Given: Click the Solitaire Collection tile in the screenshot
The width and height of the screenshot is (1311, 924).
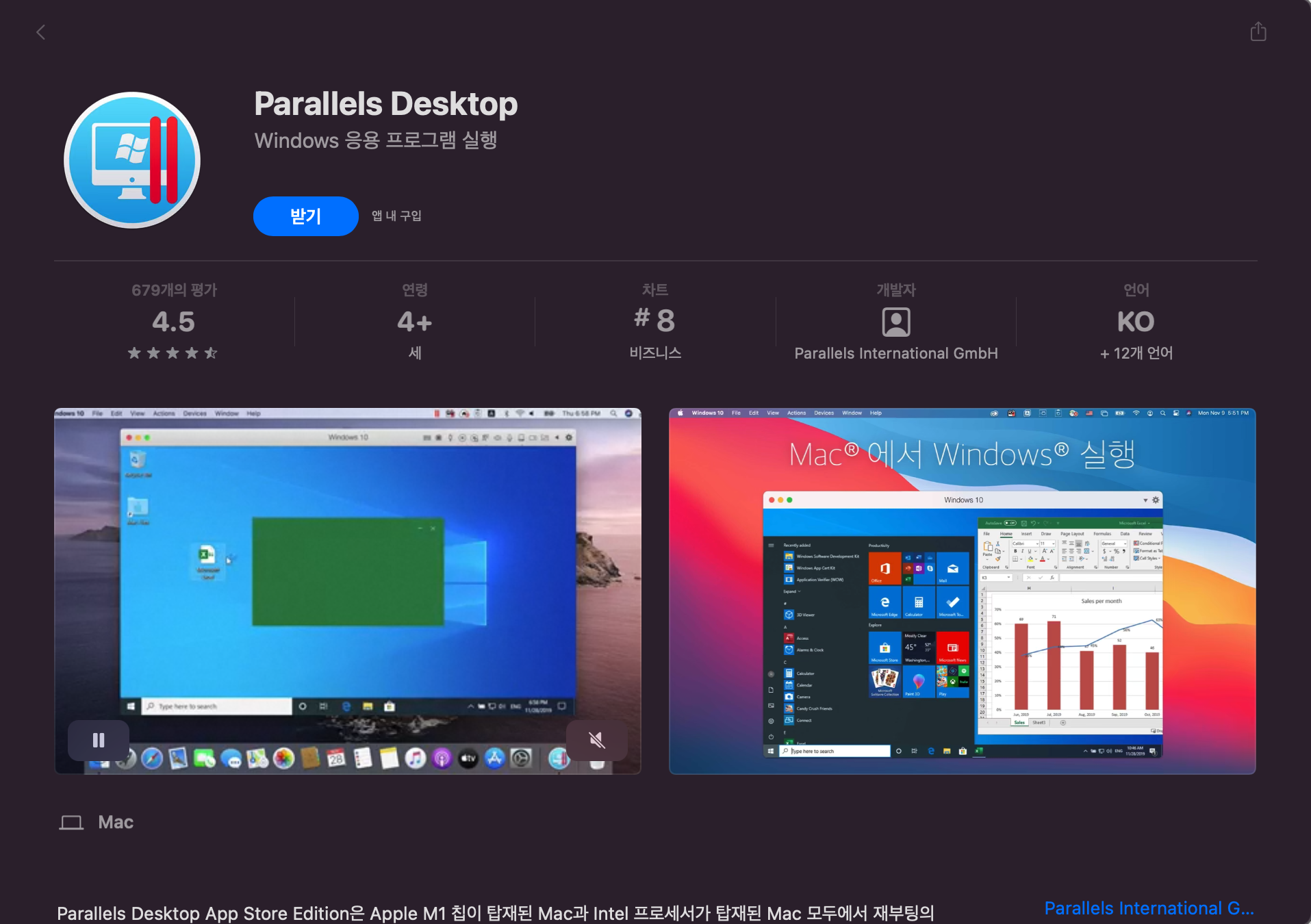Looking at the screenshot, I should [884, 682].
